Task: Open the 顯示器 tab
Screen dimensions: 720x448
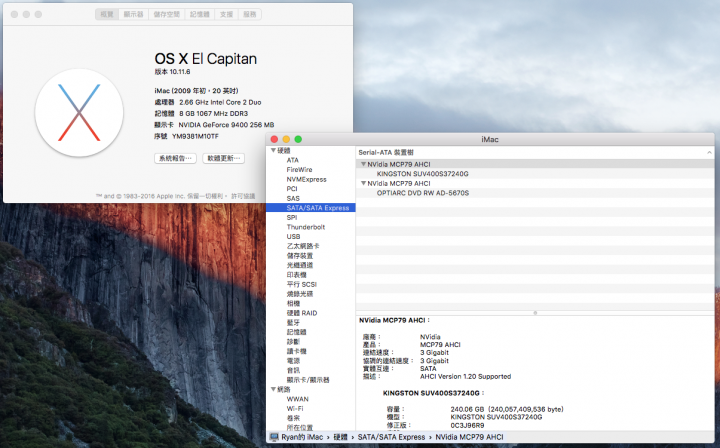Action: click(x=133, y=14)
